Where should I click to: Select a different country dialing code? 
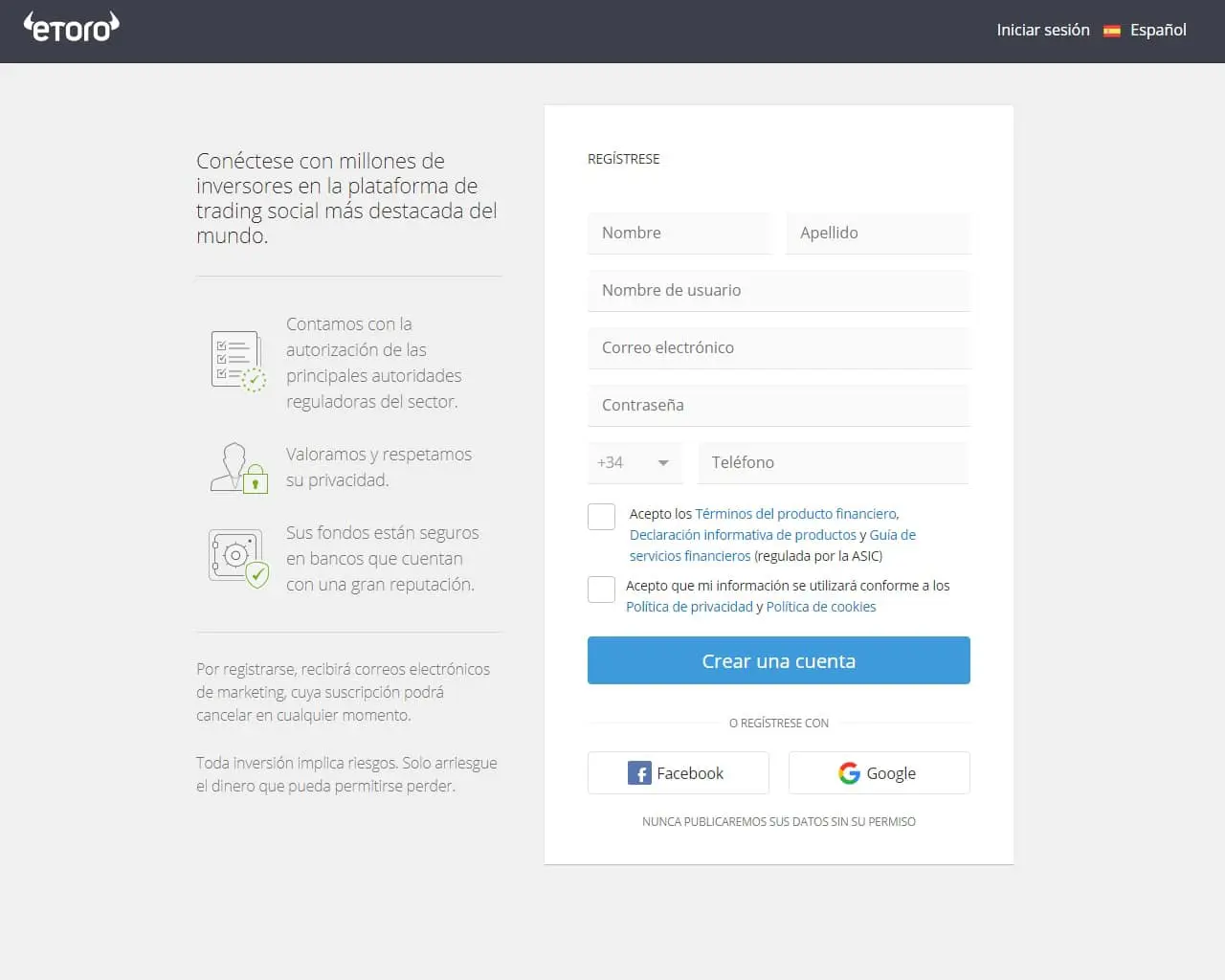pos(635,462)
